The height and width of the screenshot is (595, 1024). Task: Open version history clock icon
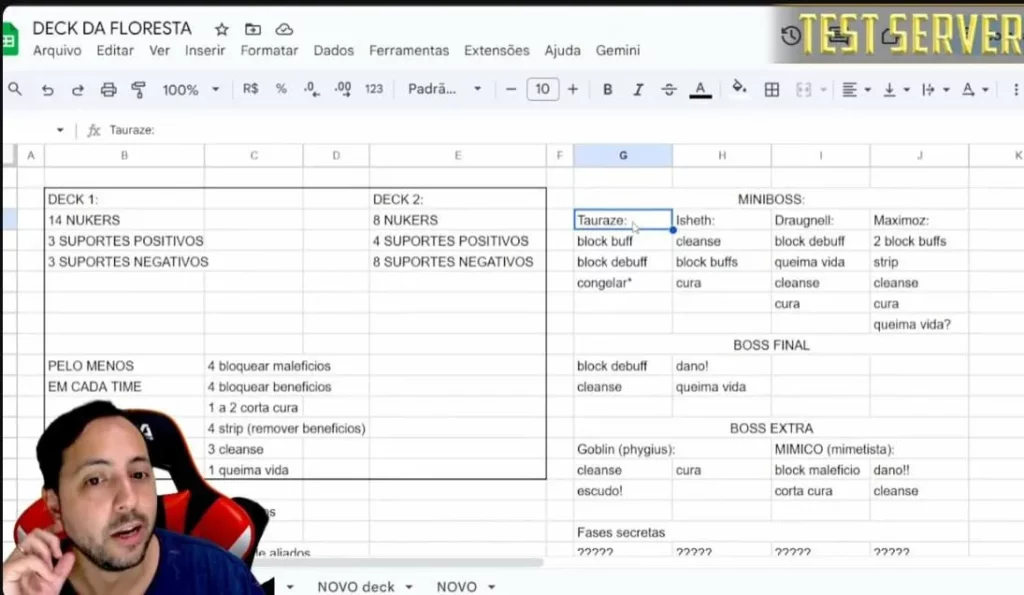coord(791,36)
